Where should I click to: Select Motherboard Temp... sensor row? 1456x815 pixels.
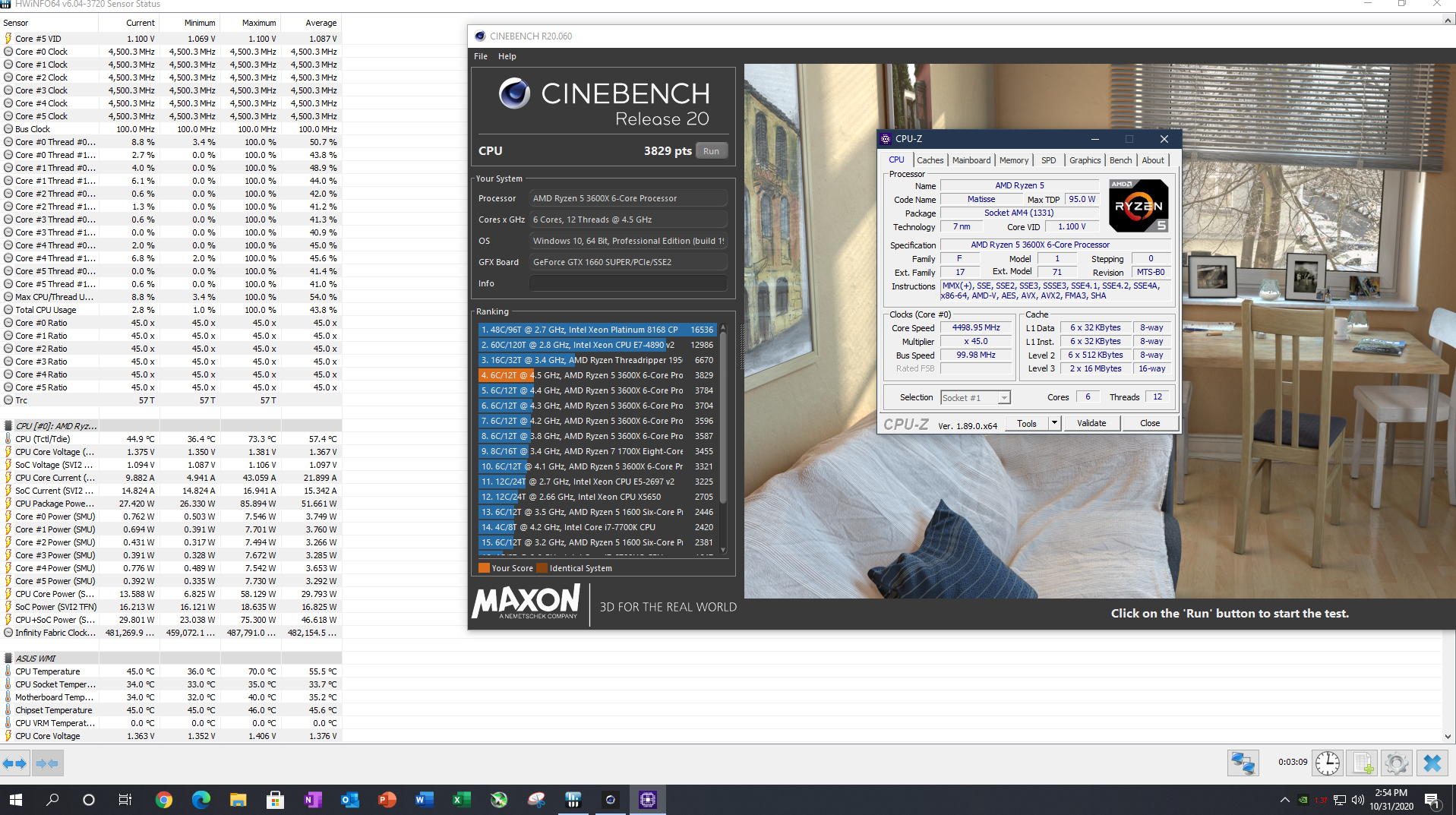click(x=171, y=697)
